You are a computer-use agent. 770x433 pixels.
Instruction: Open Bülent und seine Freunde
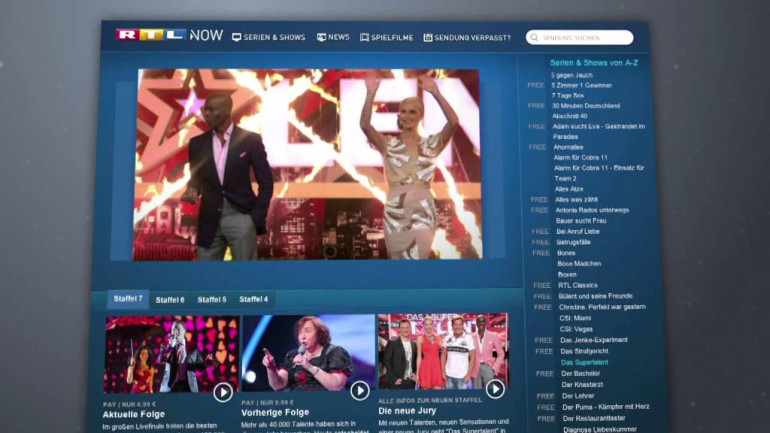point(596,296)
